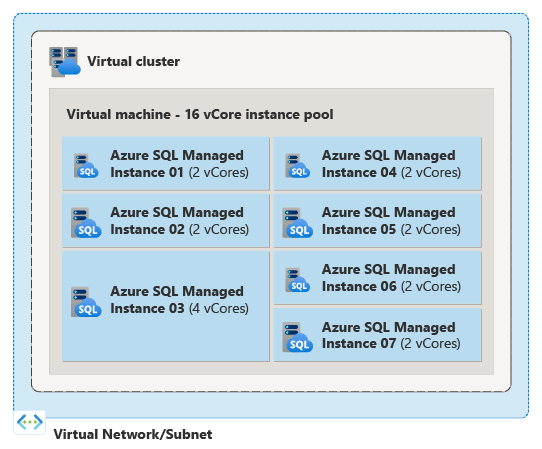Select Azure SQL Managed Instance 07 text

coord(391,335)
